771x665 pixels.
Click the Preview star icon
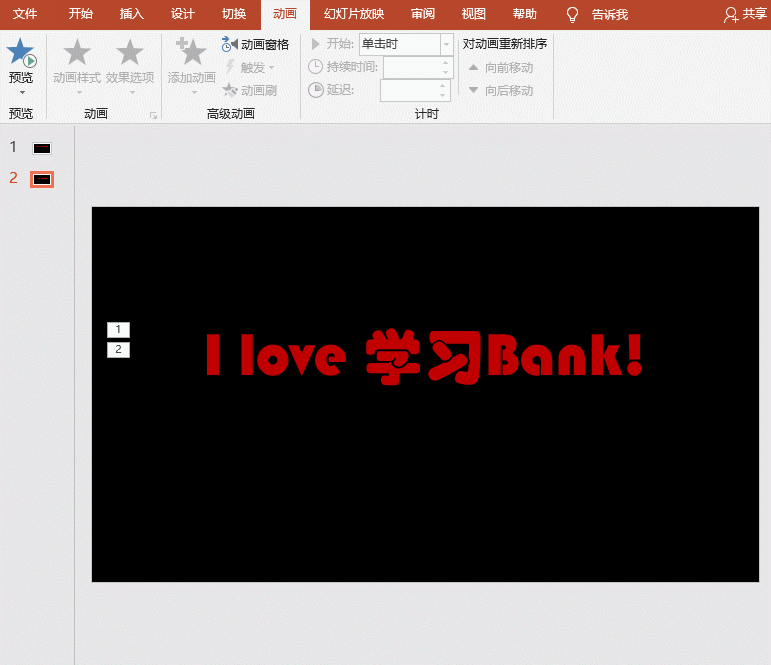pos(21,52)
